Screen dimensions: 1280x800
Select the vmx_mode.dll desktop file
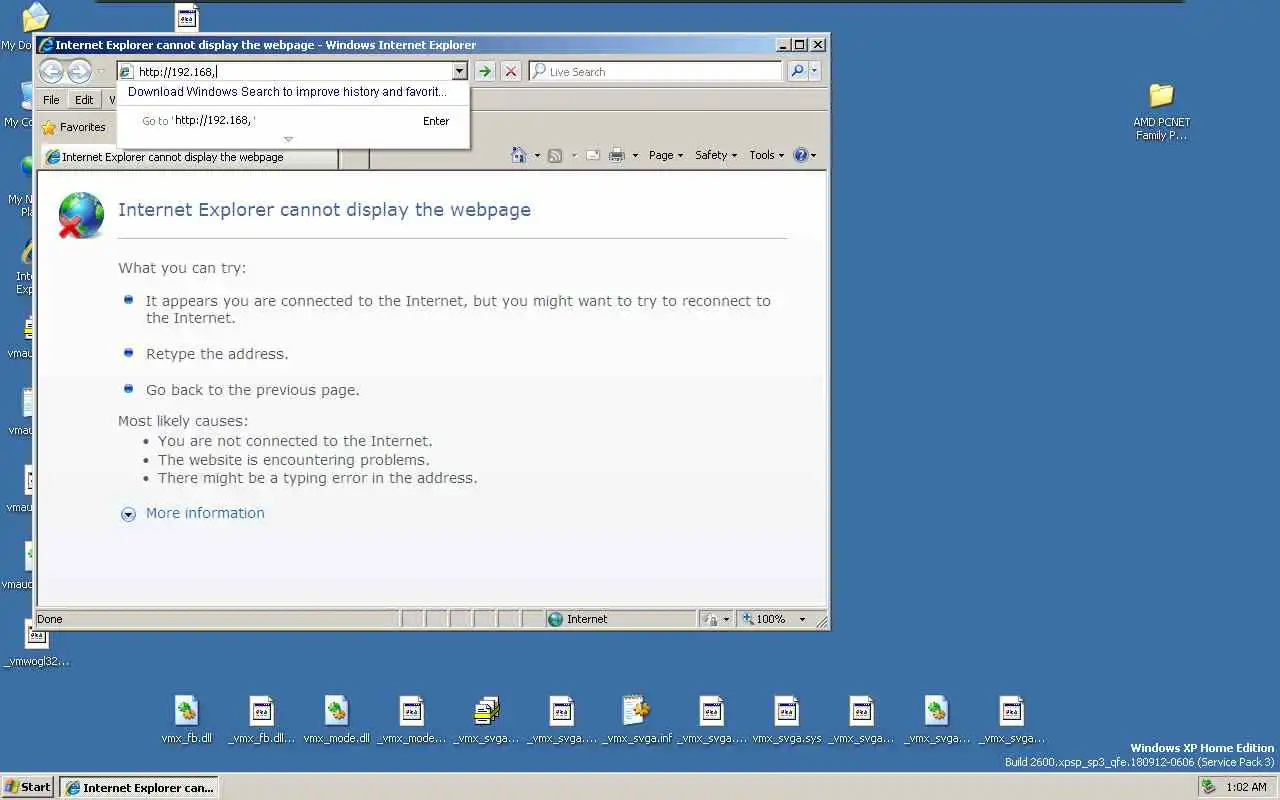(337, 720)
